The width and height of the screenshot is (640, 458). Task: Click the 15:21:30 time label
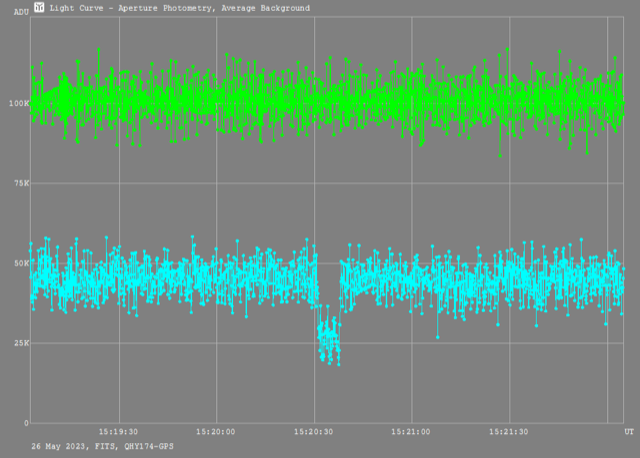509,432
